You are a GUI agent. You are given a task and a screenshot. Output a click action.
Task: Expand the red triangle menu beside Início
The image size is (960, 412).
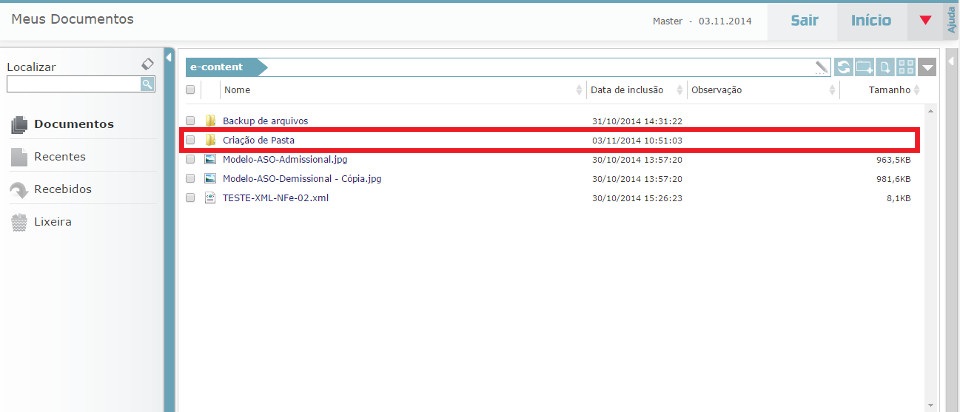[x=925, y=20]
